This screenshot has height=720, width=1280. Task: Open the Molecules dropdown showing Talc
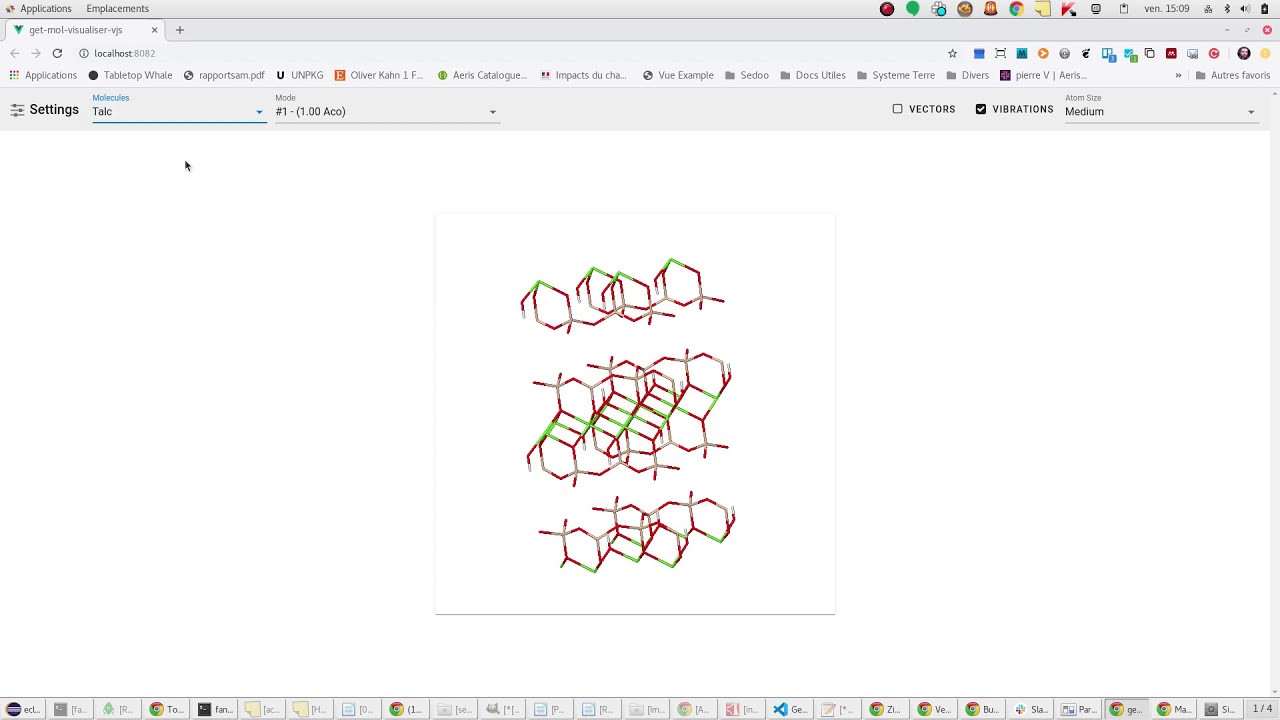(178, 111)
